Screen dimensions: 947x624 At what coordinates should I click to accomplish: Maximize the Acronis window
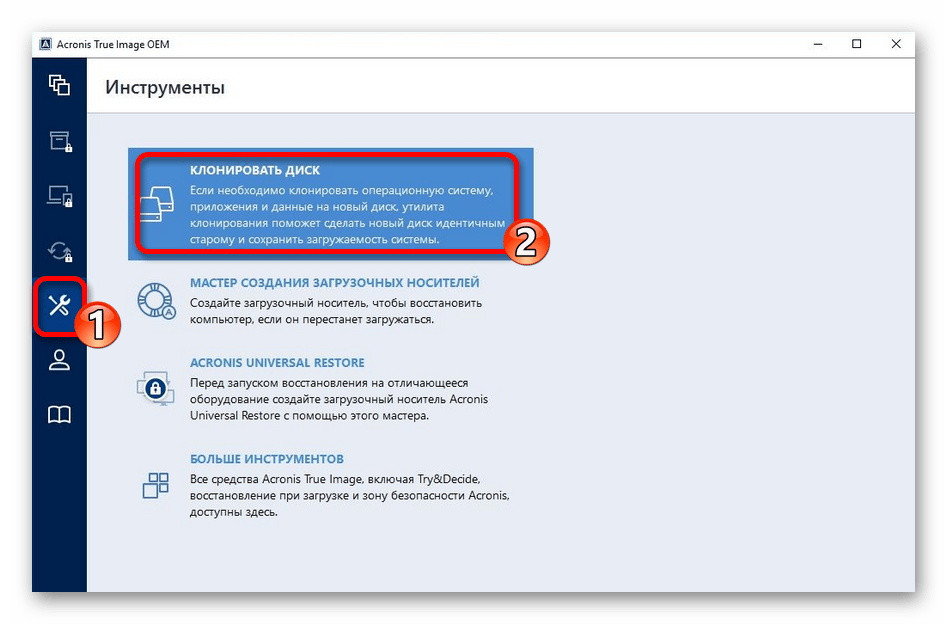point(856,44)
